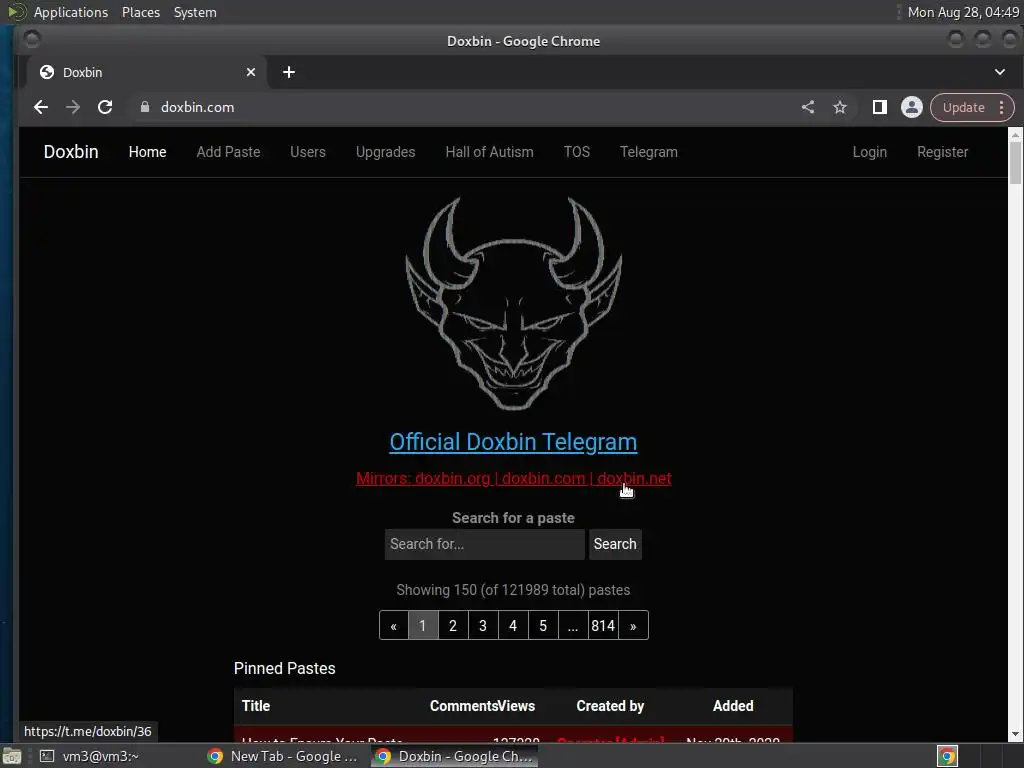Open the Official Doxbin Telegram link

coord(513,442)
